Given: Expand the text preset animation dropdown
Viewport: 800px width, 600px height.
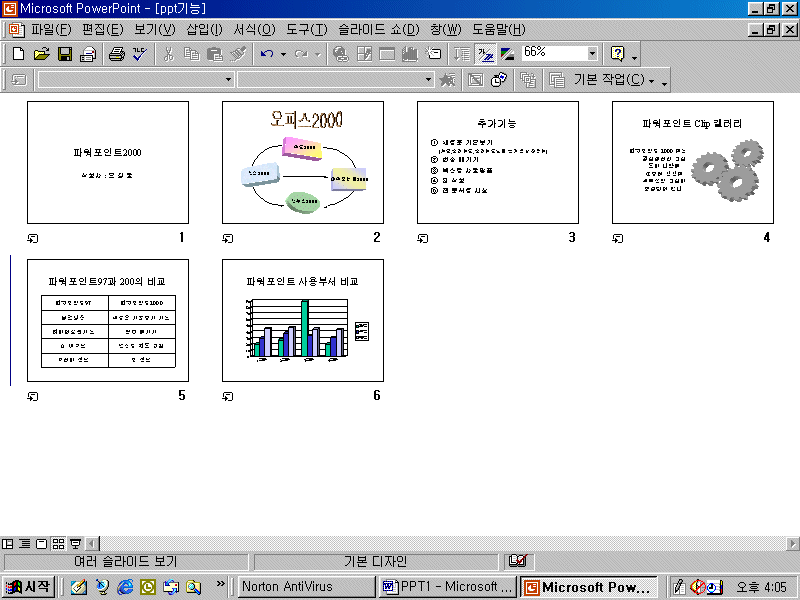Looking at the screenshot, I should point(428,80).
